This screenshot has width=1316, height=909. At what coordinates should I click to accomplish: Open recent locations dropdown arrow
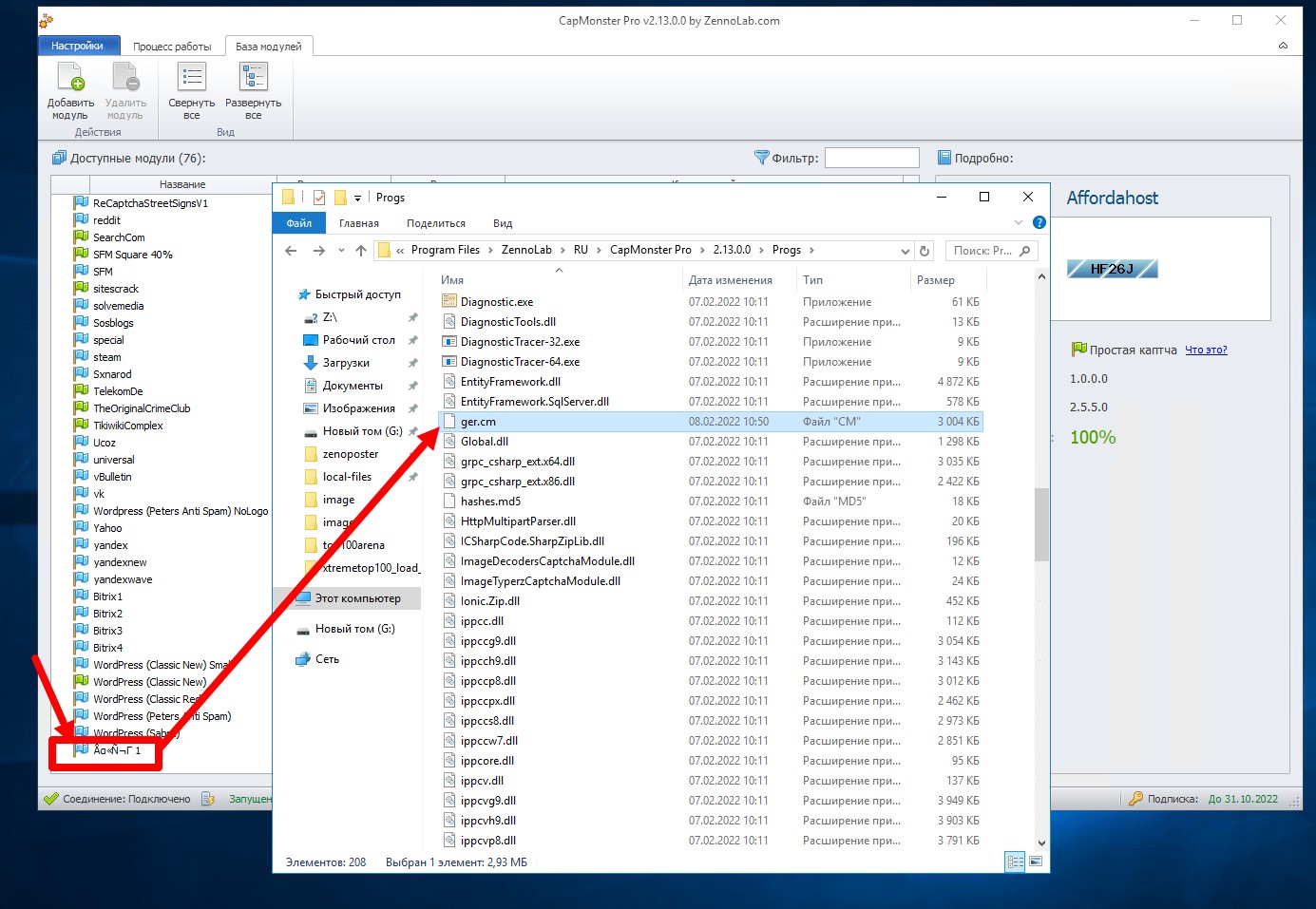pos(341,251)
